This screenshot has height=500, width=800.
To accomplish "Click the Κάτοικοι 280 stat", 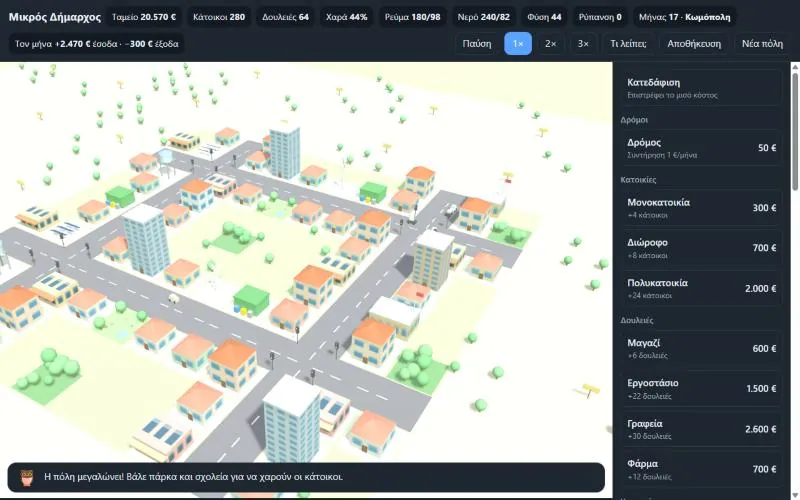I will click(x=219, y=17).
